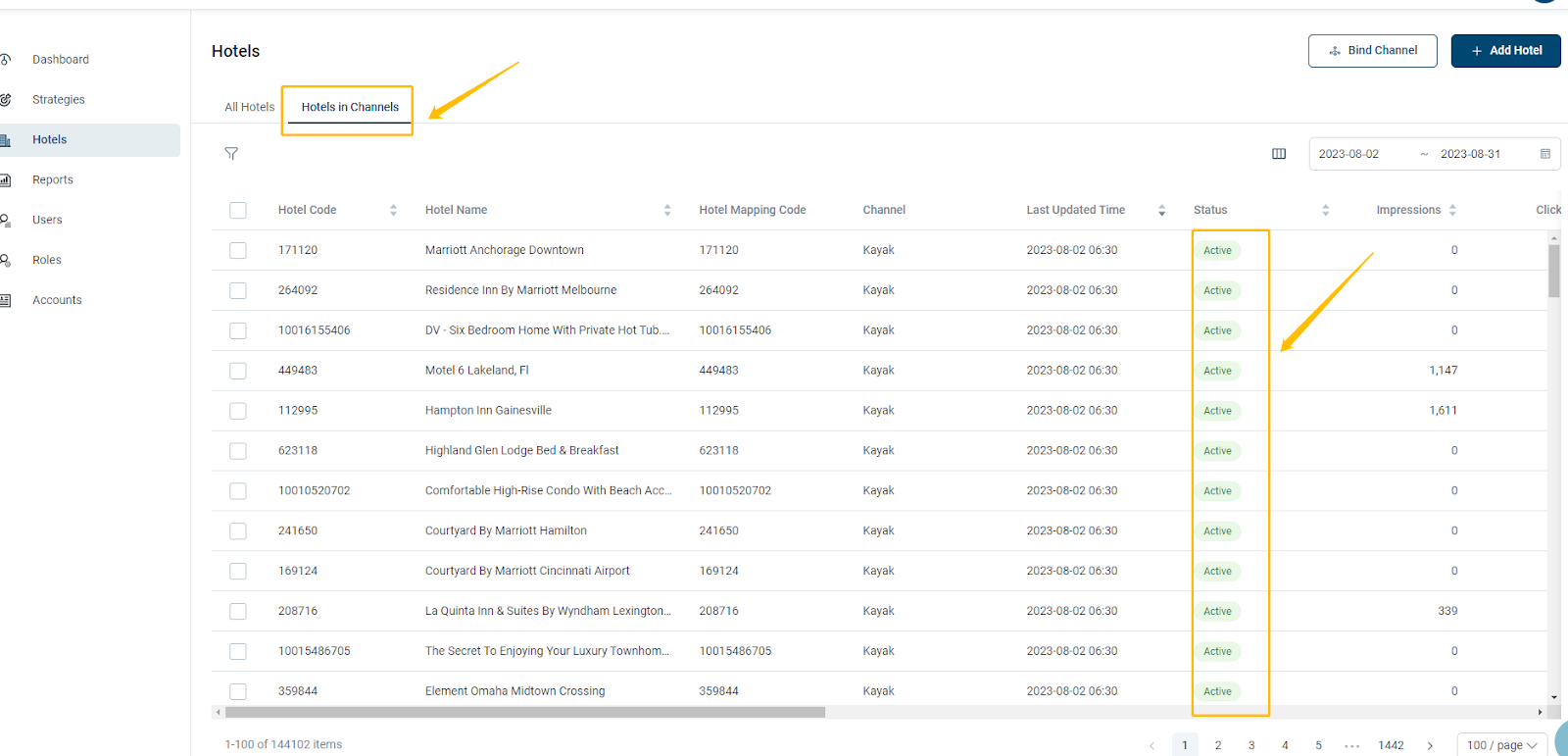Open Dashboard from sidebar
Viewport: 1568px width, 756px height.
[61, 60]
